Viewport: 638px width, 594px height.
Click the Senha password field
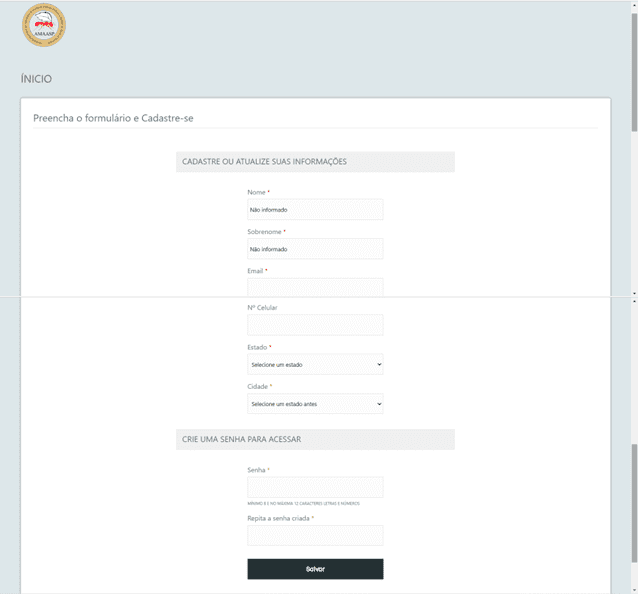point(315,487)
